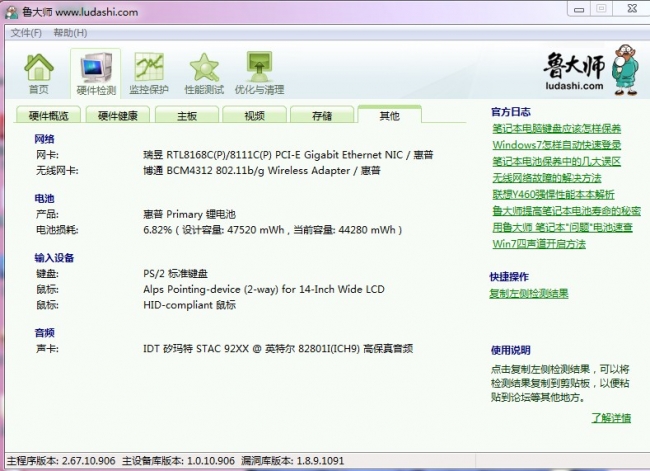Screen dimensions: 650x471
Task: Open link Win7四声道开启方法
Action: 539,243
